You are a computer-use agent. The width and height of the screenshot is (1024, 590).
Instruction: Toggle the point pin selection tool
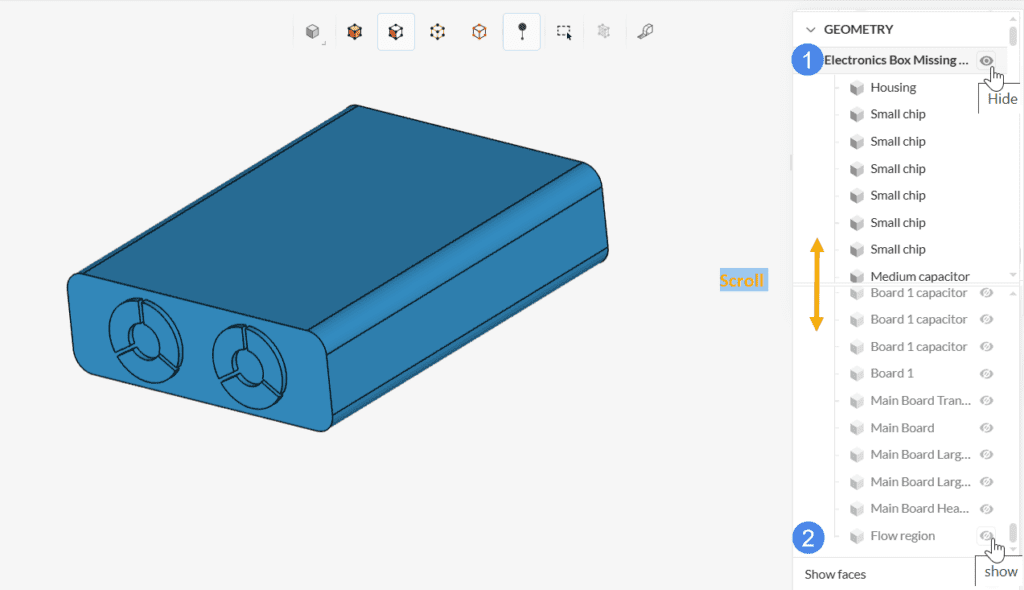pos(521,32)
